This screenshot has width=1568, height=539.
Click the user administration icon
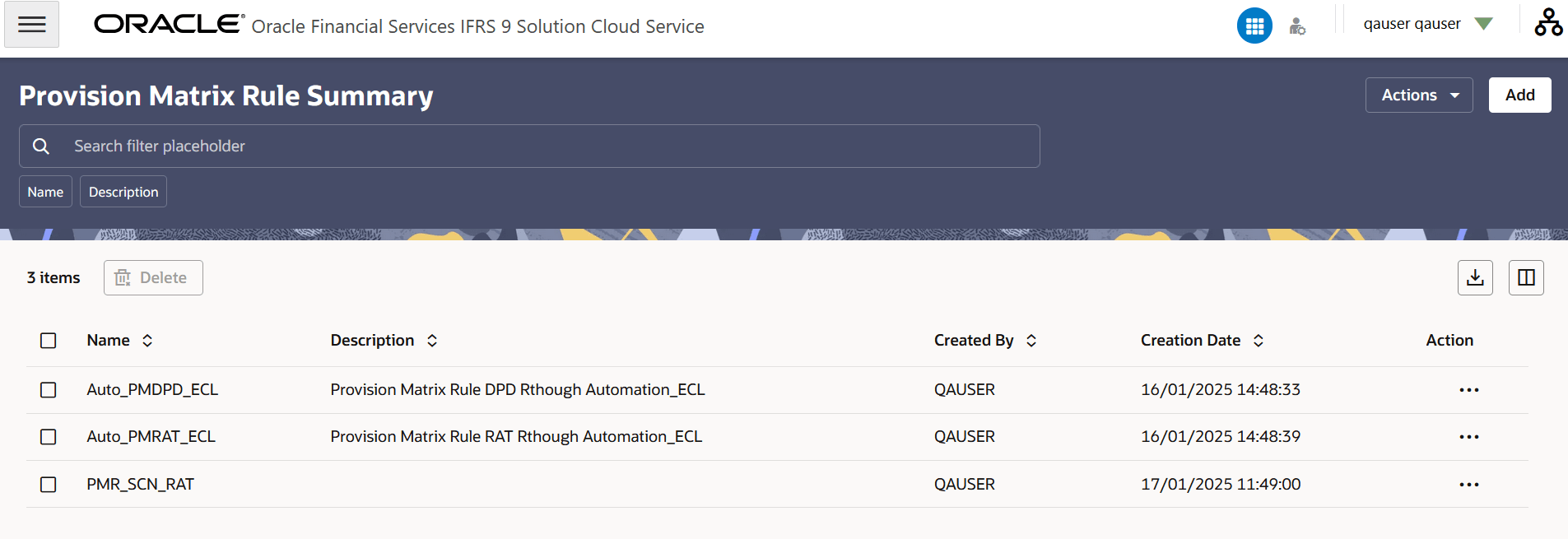point(1297,26)
